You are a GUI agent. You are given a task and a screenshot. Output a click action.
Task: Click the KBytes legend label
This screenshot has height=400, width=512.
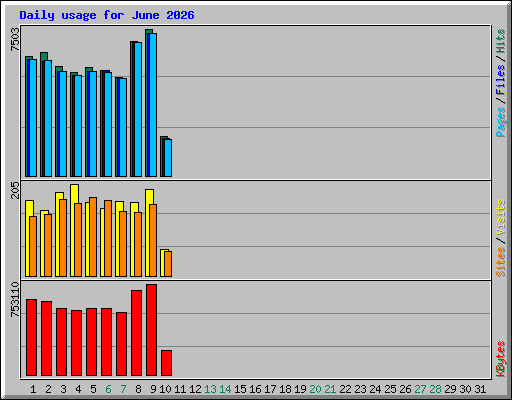pos(500,359)
